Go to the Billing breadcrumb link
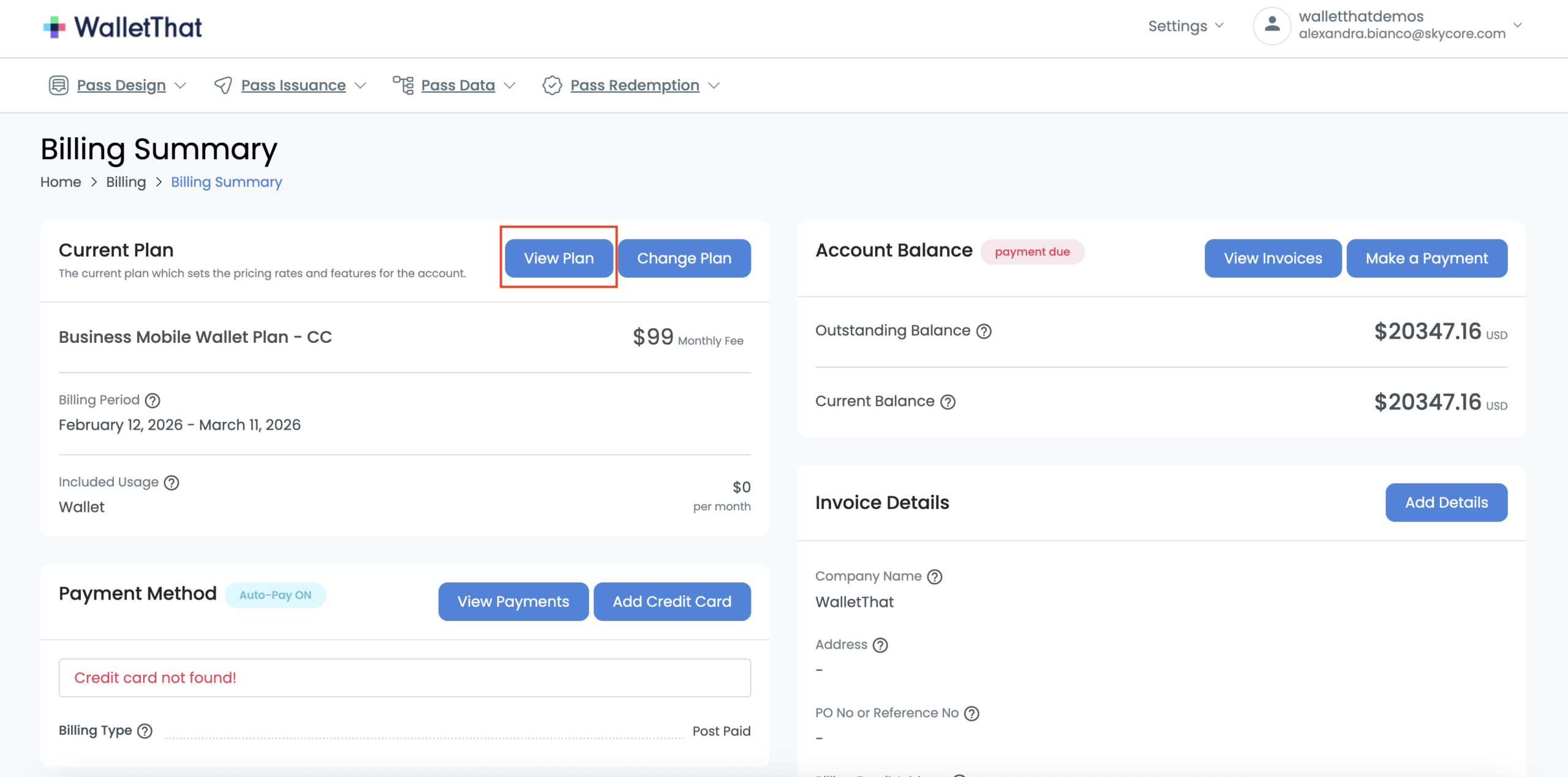The height and width of the screenshot is (777, 1568). point(126,182)
